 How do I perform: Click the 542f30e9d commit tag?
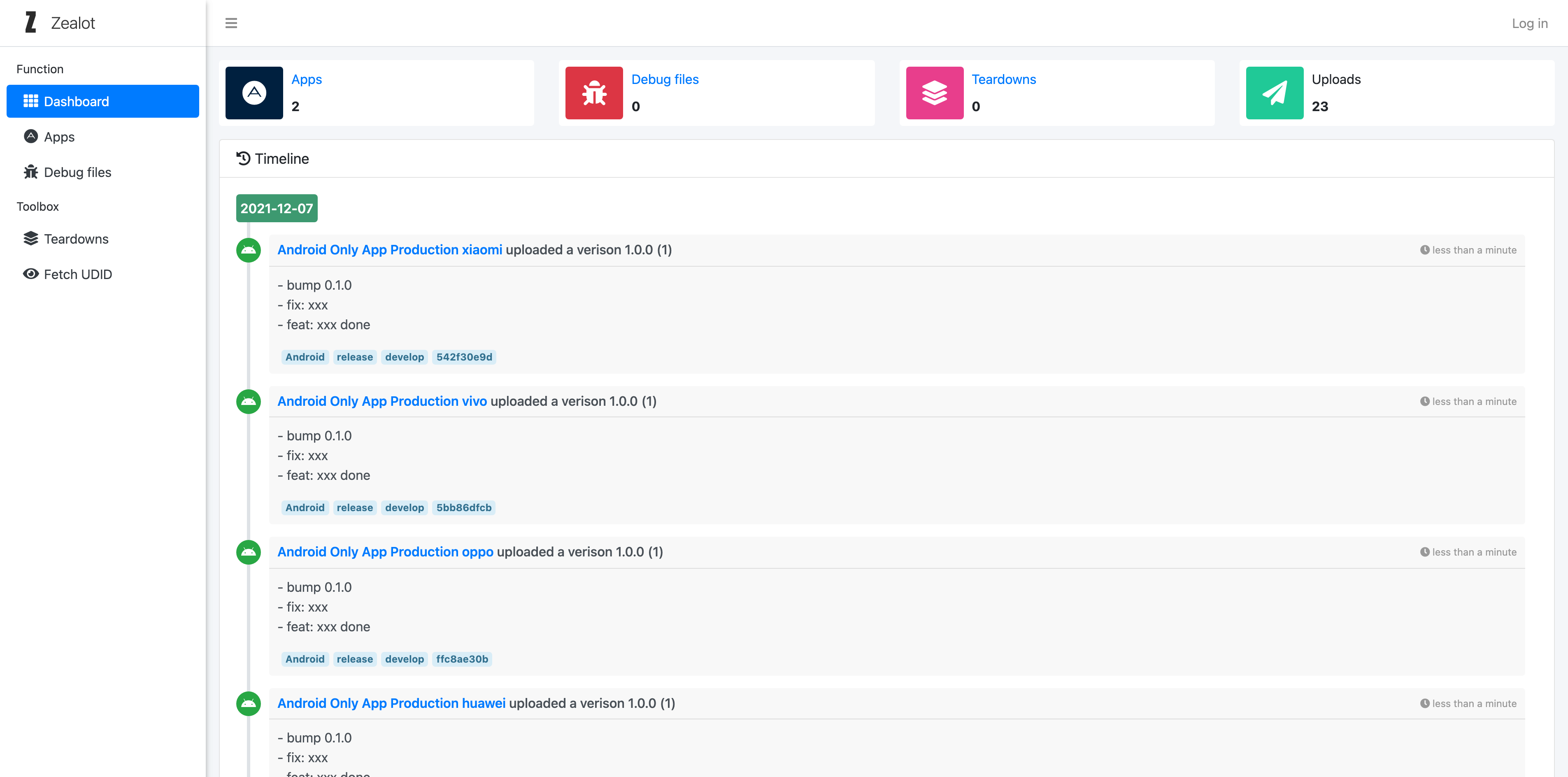coord(464,357)
